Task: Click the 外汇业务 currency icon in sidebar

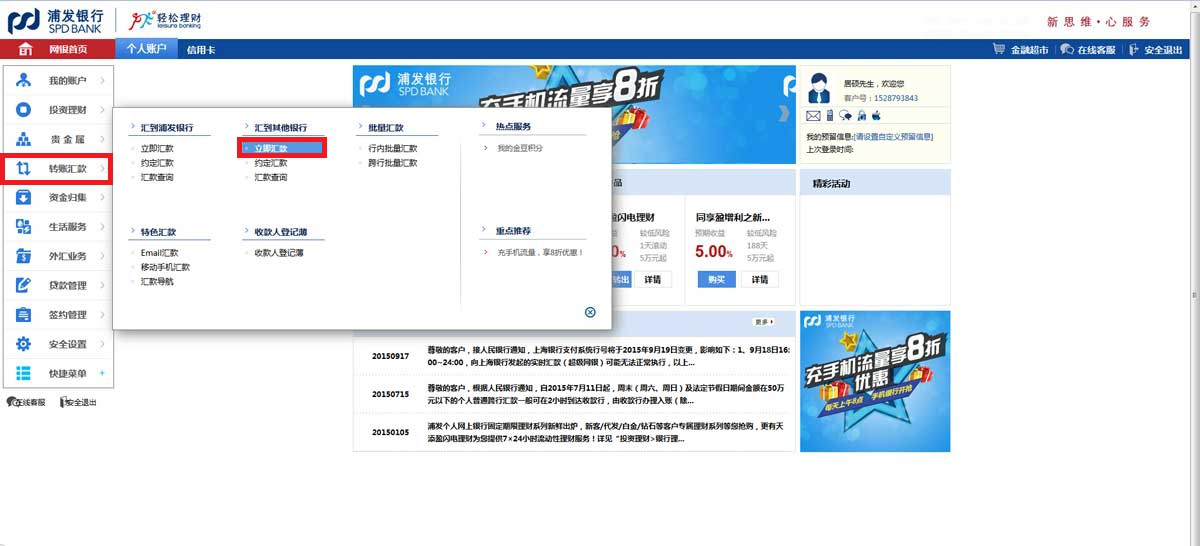Action: click(24, 256)
